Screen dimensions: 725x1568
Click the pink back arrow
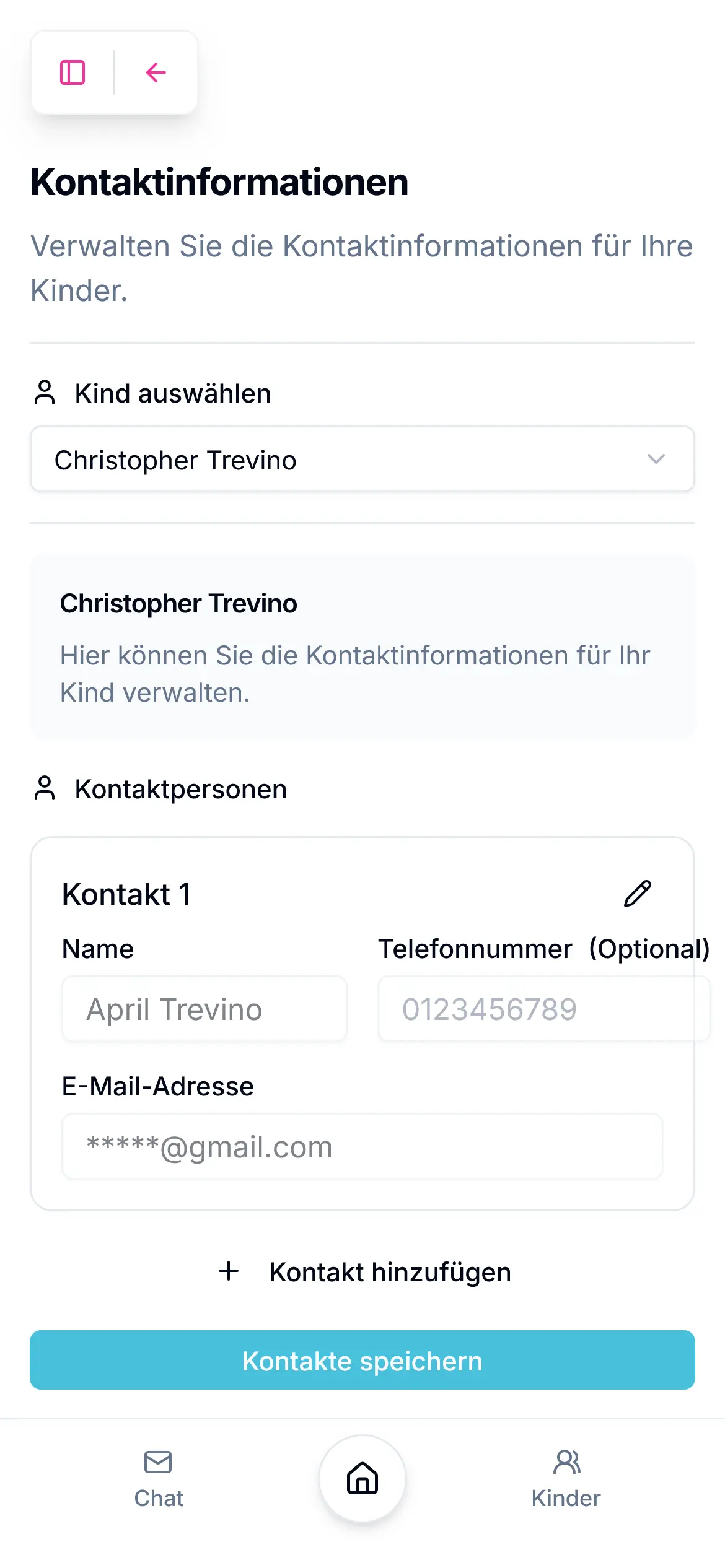(x=156, y=72)
